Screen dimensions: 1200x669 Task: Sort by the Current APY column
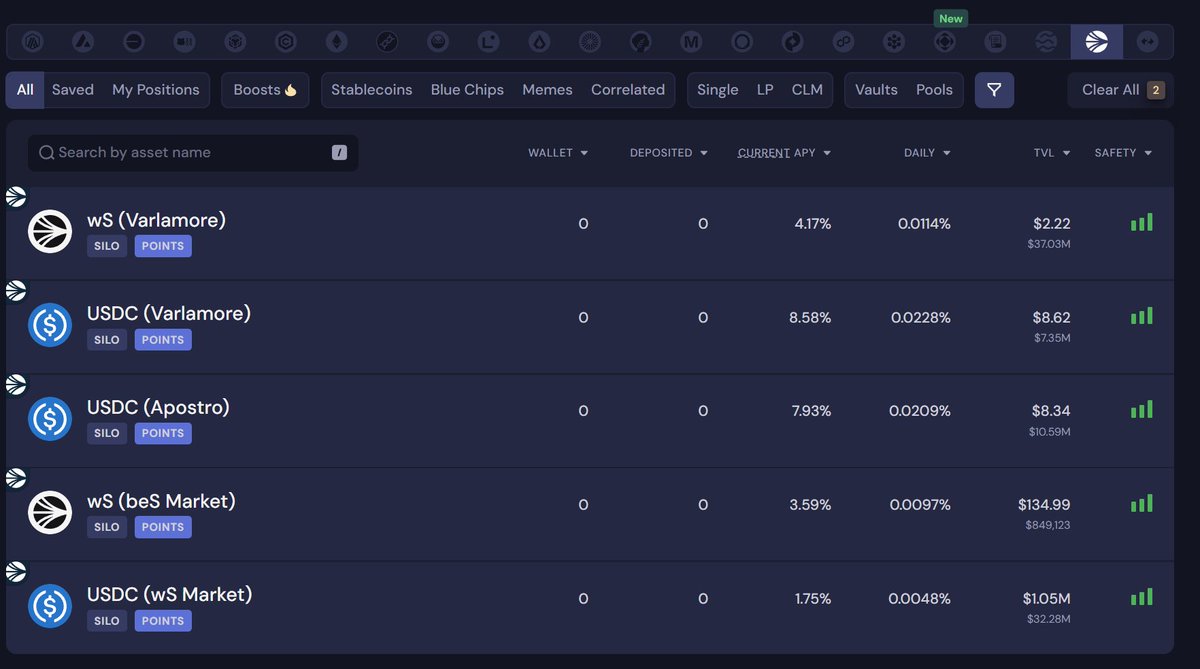(784, 153)
